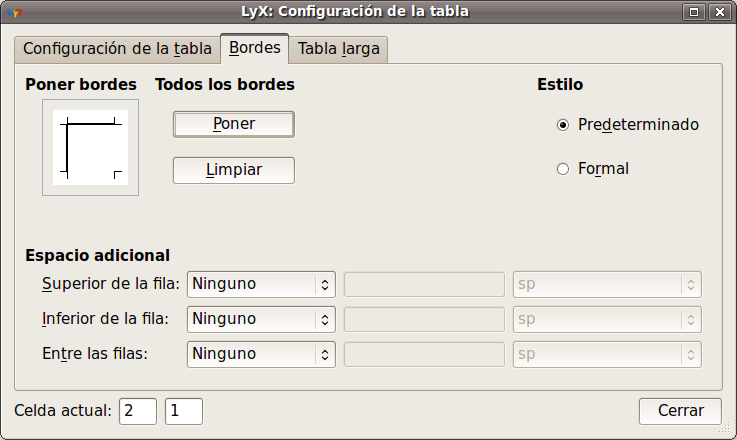Image resolution: width=737 pixels, height=440 pixels.
Task: Select the Predeterminado style radio button
Action: [x=563, y=125]
